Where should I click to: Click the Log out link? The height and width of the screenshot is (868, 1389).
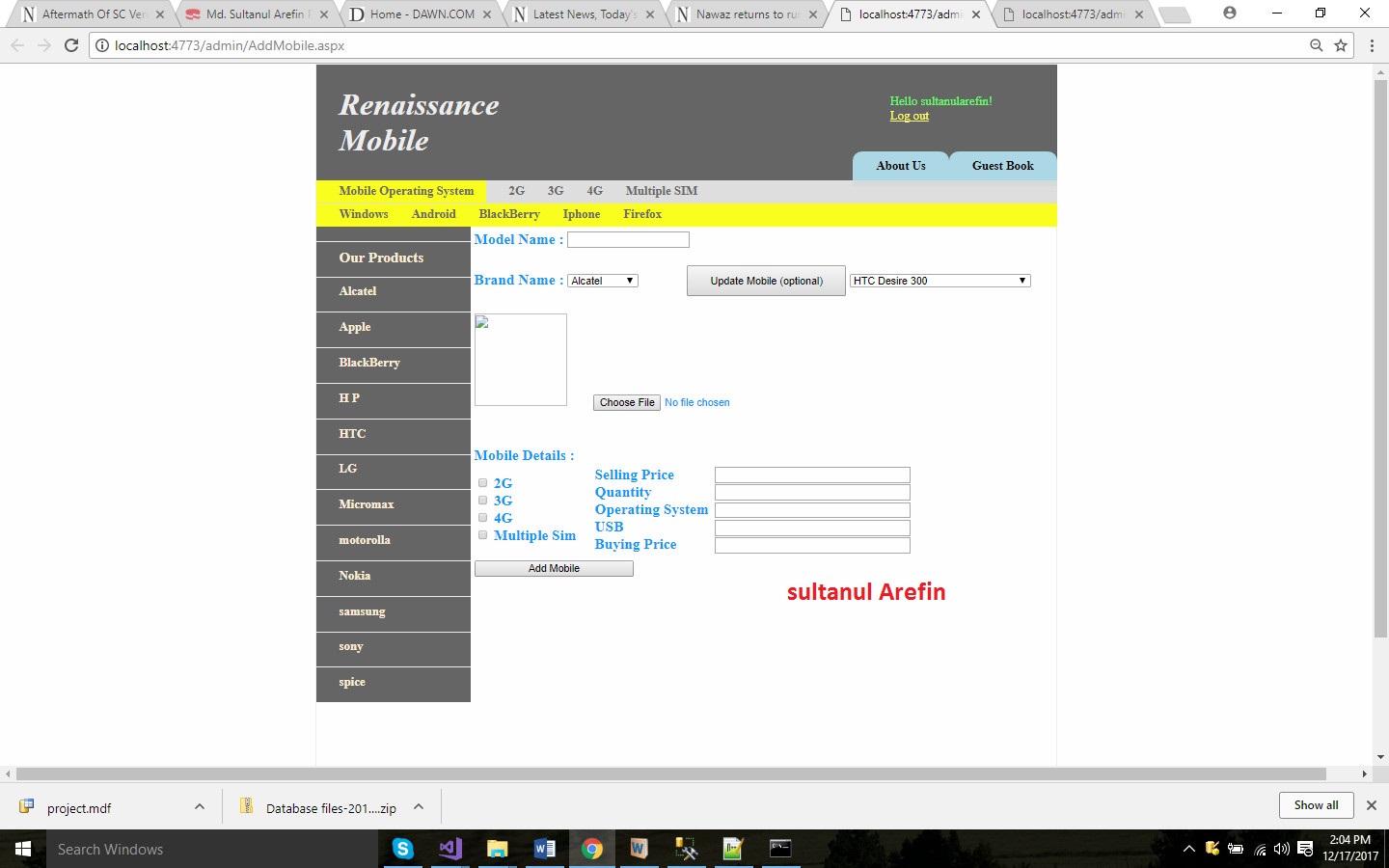[x=909, y=116]
